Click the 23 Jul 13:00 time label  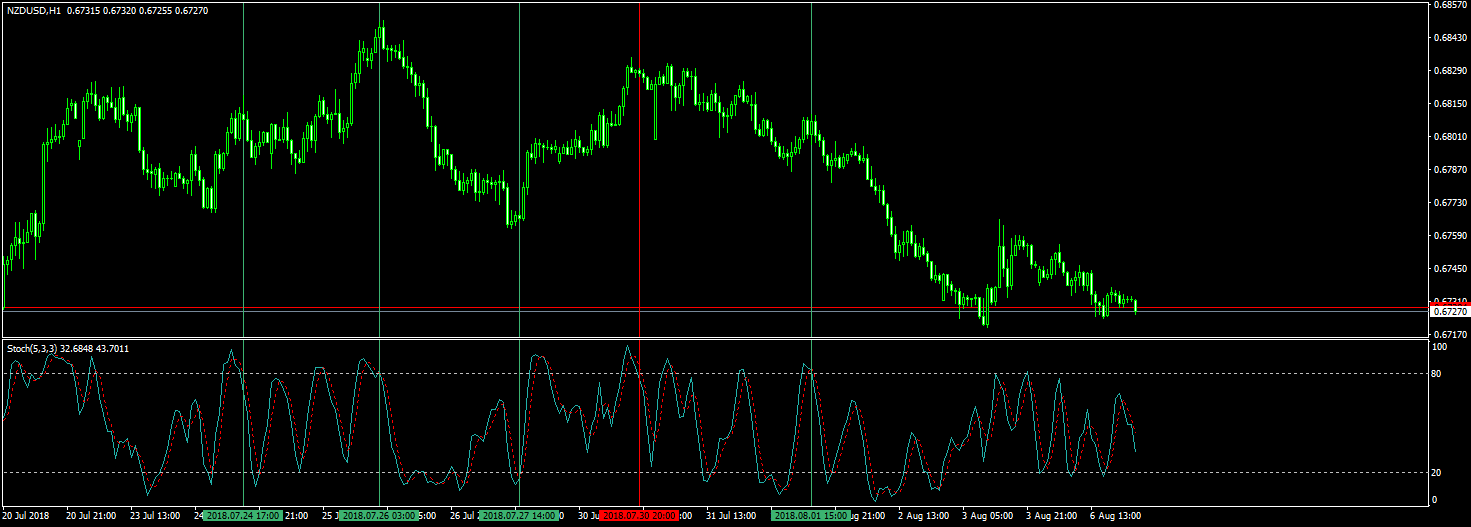click(x=155, y=516)
